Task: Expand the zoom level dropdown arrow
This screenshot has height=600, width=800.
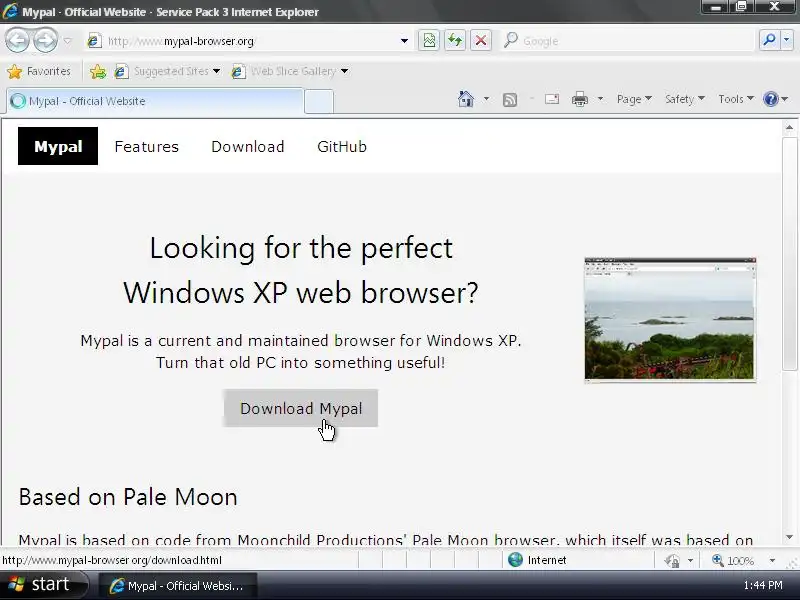Action: pos(772,561)
